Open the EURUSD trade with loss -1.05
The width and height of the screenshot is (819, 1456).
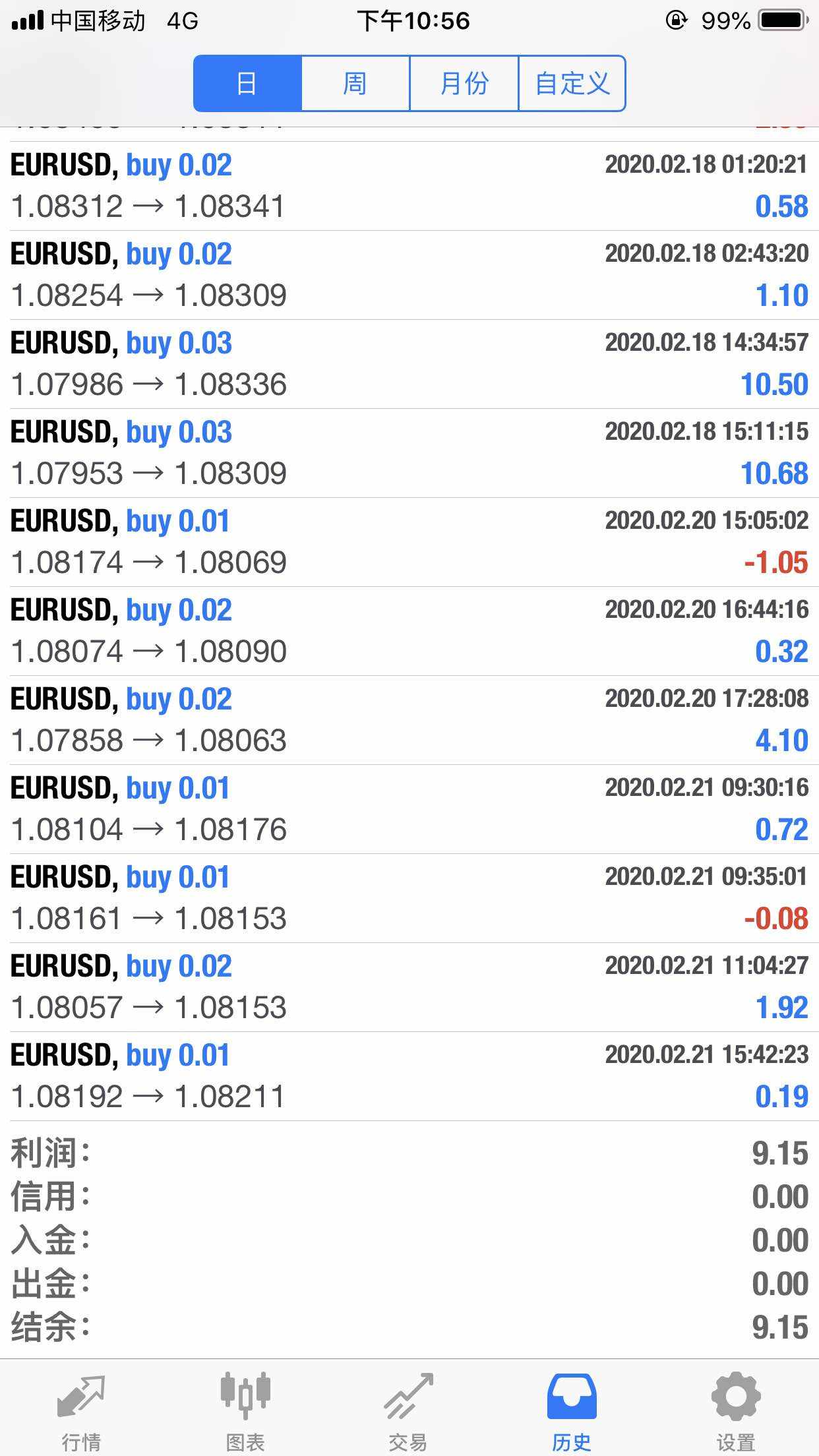(x=409, y=542)
